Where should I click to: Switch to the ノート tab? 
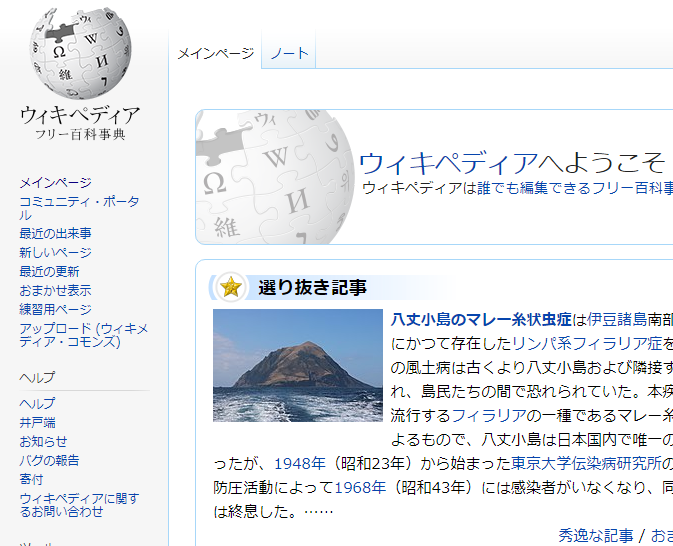289,53
